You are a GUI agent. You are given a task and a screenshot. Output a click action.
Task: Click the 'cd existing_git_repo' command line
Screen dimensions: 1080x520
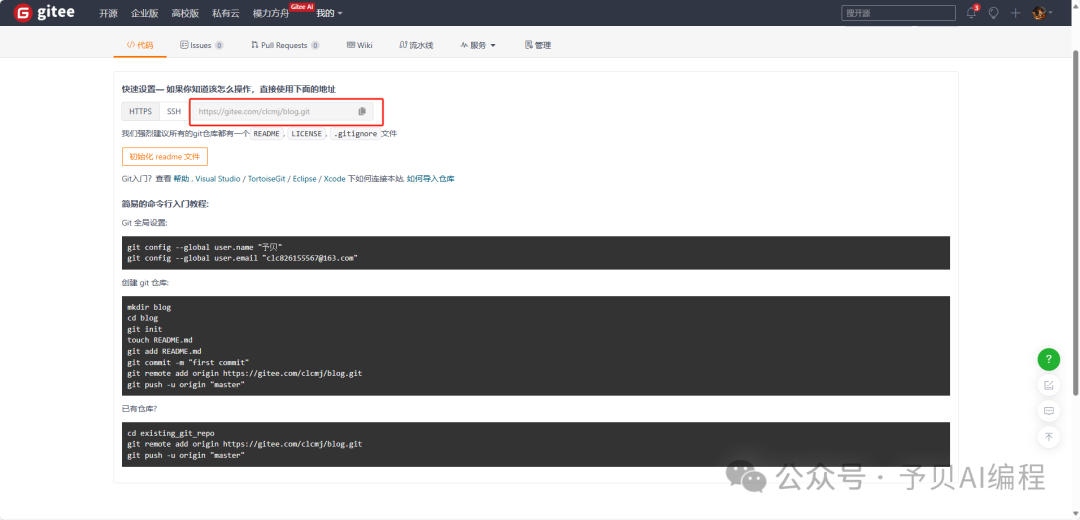tap(171, 434)
